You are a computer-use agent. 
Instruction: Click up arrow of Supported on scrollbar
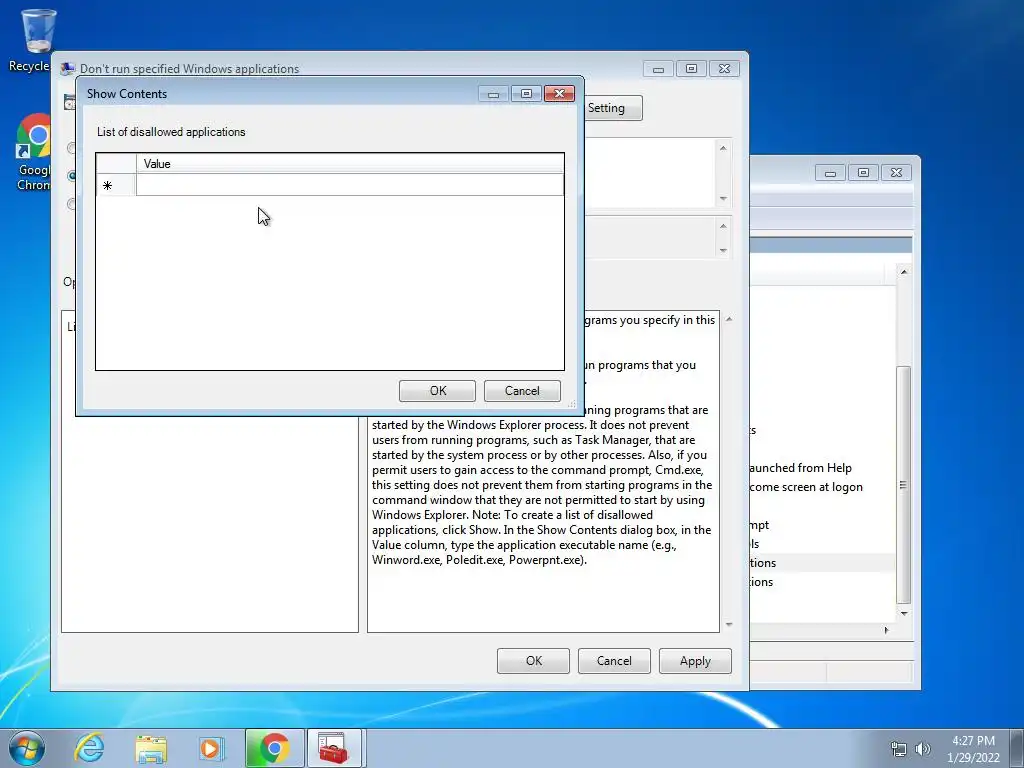(723, 226)
